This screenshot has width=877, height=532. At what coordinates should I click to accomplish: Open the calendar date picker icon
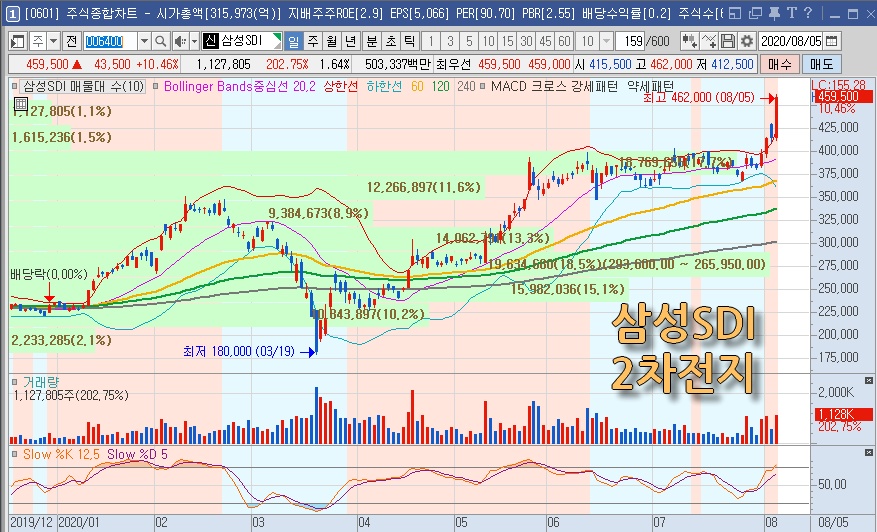(832, 41)
